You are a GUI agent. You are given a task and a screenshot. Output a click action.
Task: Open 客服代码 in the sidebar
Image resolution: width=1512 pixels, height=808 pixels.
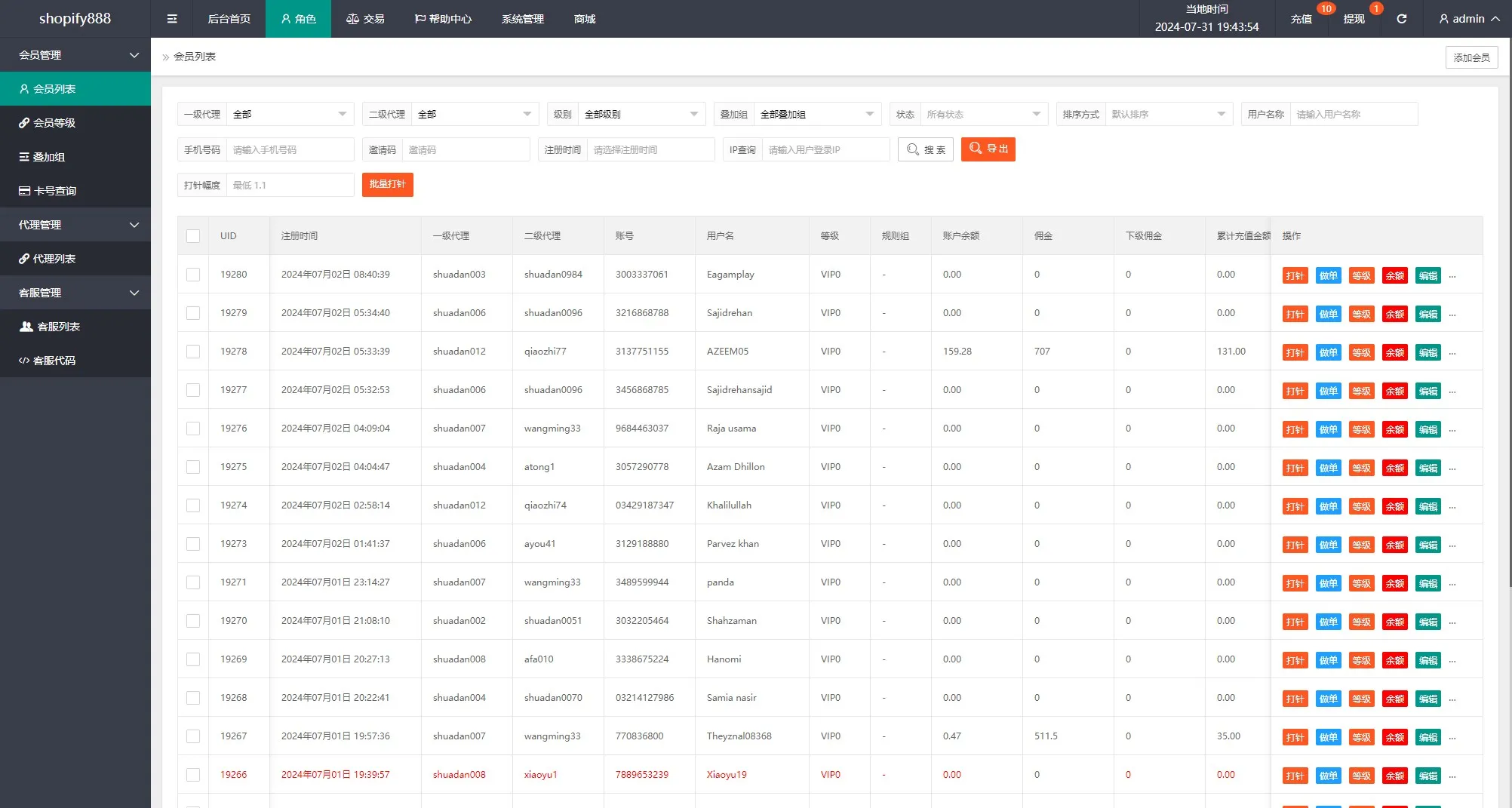[54, 361]
